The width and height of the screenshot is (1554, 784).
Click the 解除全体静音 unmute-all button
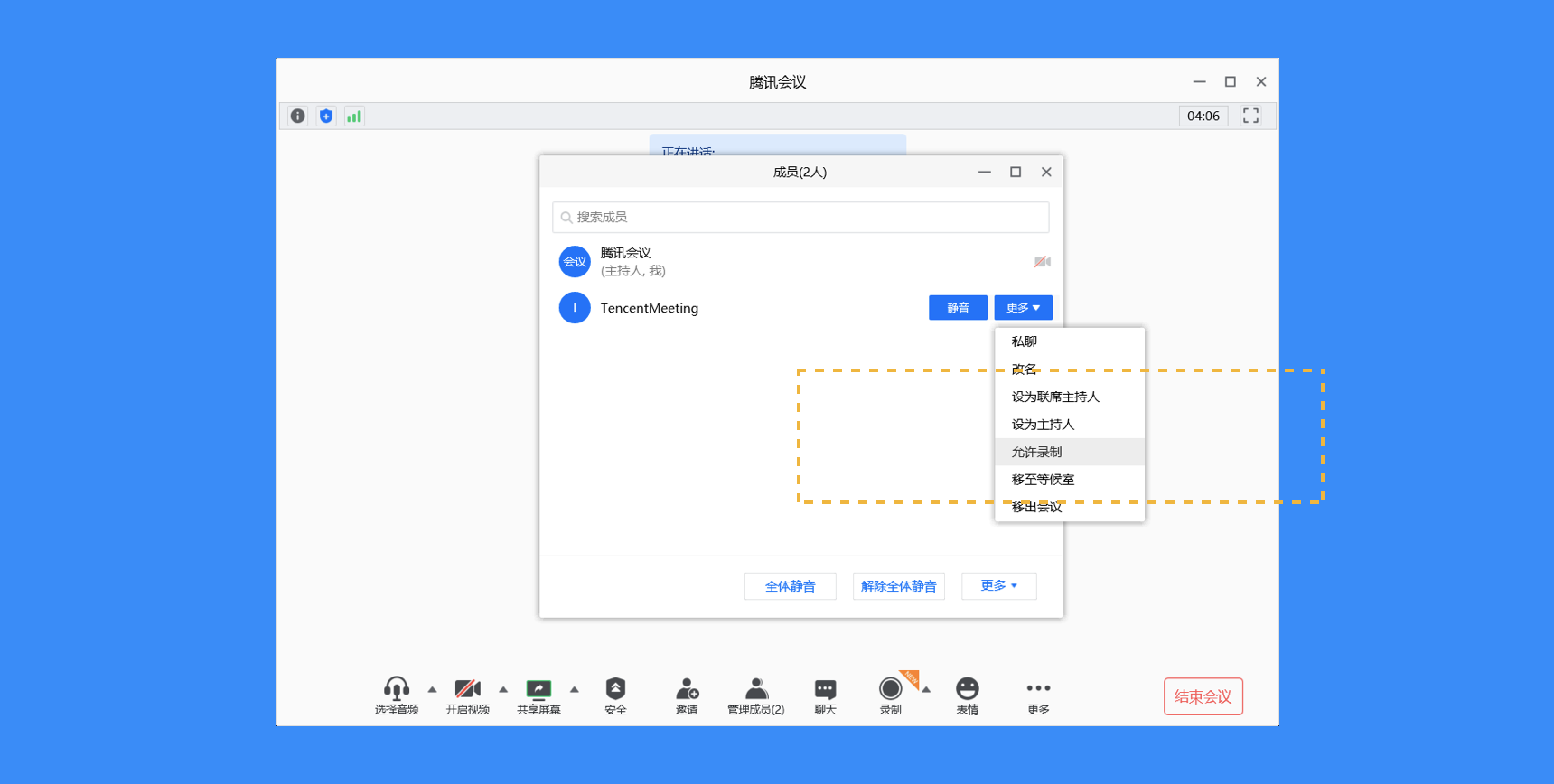point(899,586)
